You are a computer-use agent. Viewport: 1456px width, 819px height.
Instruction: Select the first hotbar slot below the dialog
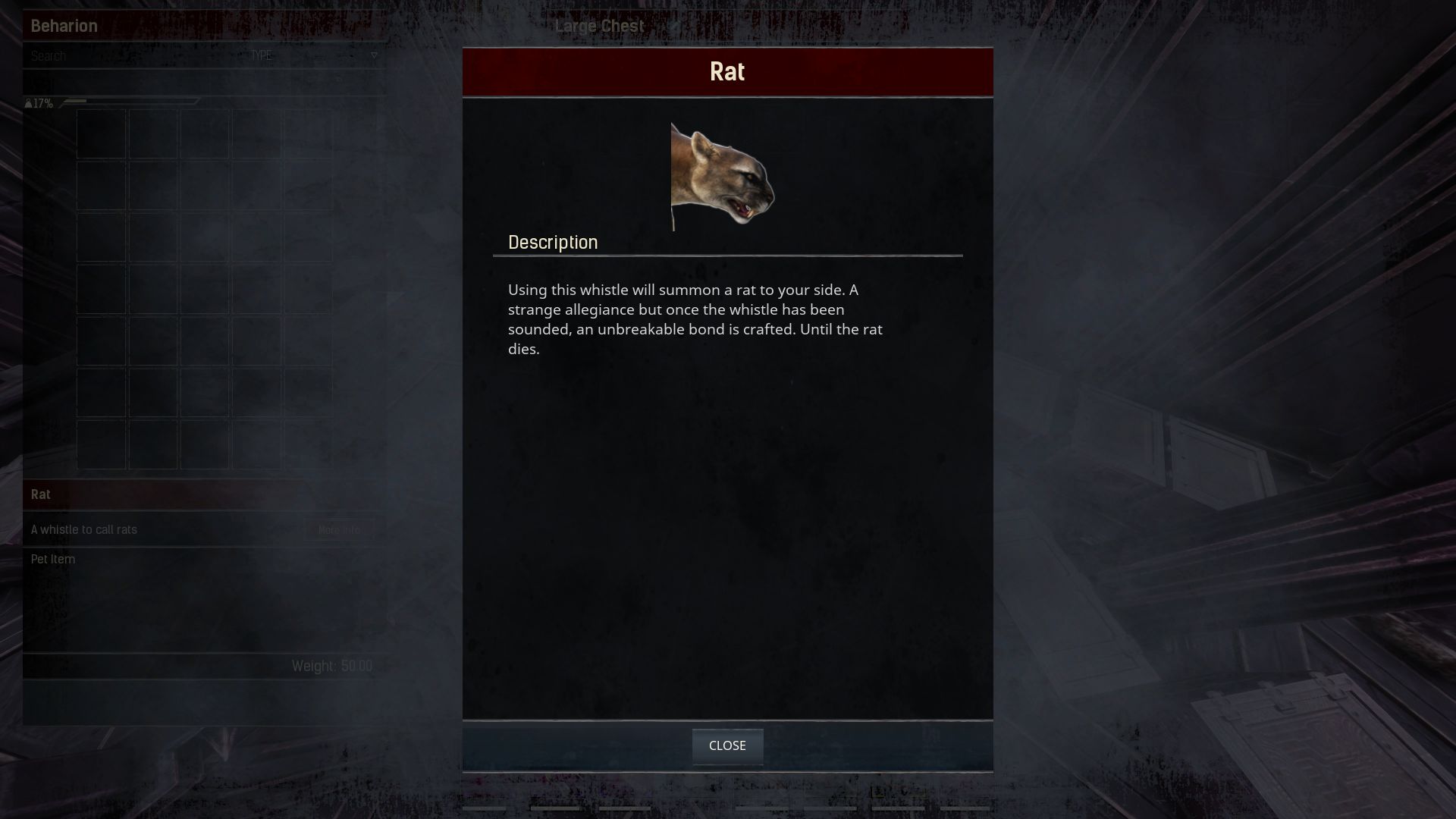coord(484,808)
